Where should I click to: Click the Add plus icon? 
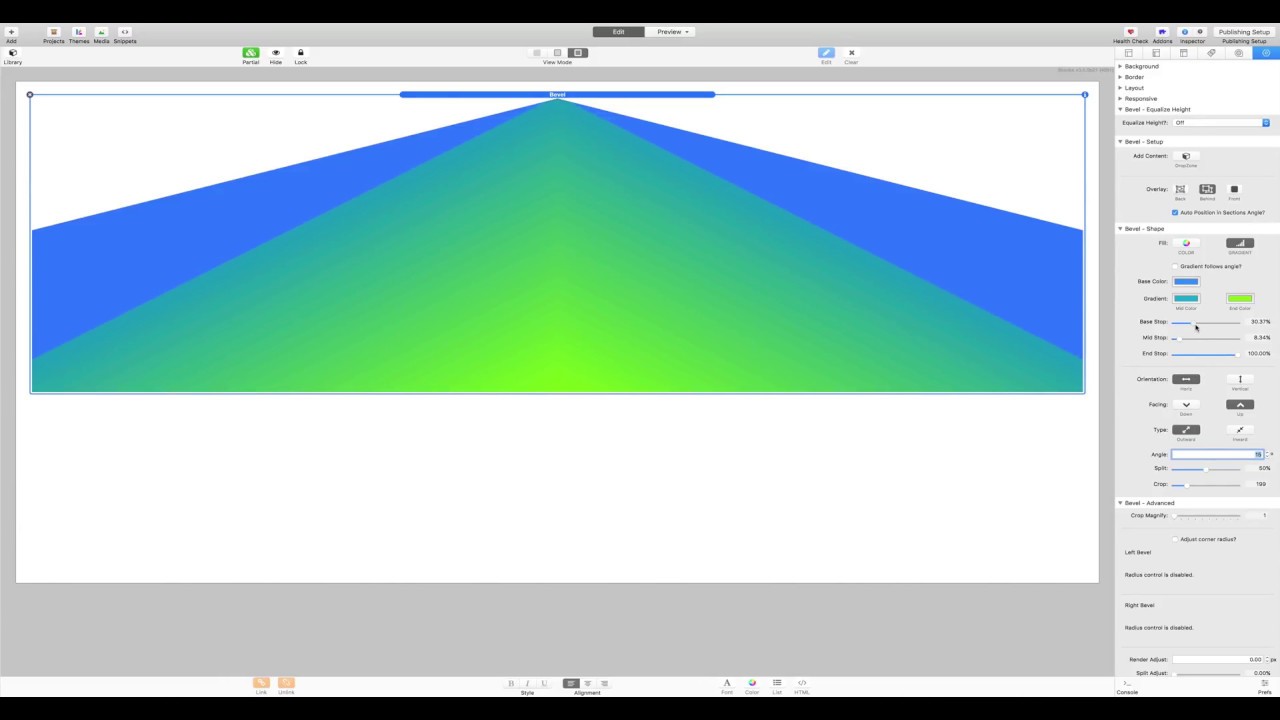(x=11, y=32)
